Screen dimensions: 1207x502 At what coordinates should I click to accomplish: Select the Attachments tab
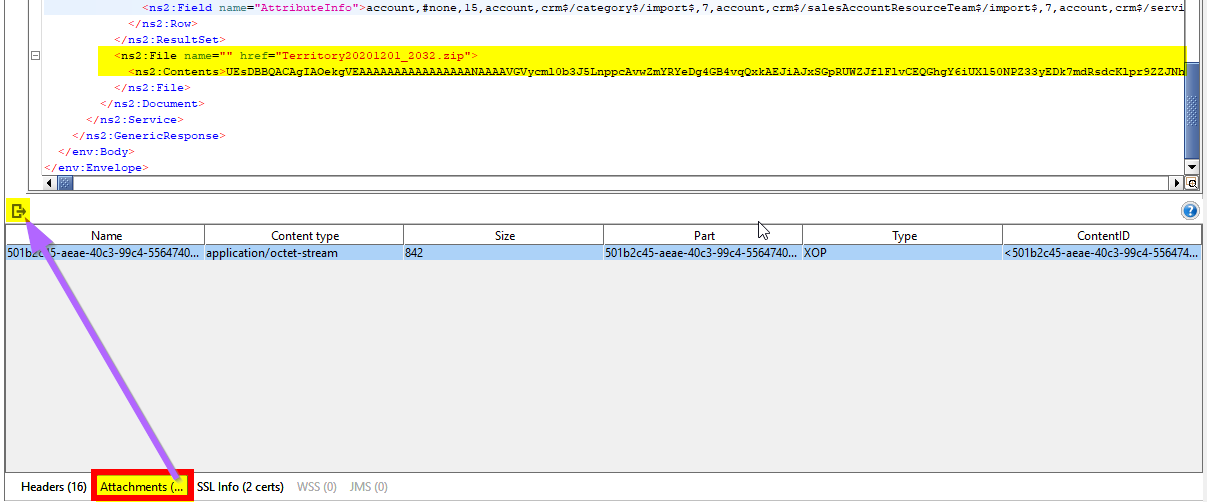[x=141, y=487]
